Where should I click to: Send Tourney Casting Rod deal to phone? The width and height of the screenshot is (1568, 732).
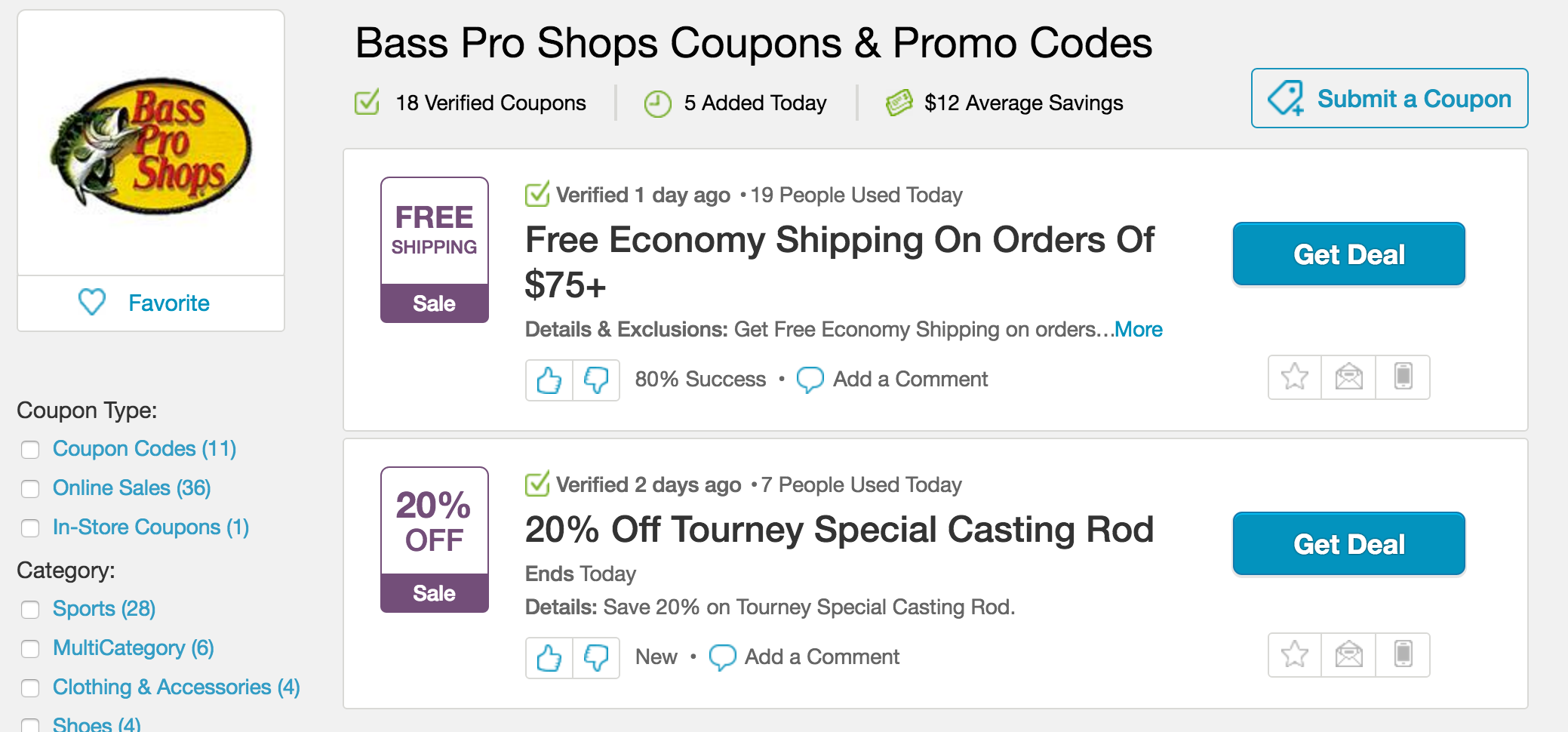(x=1404, y=654)
